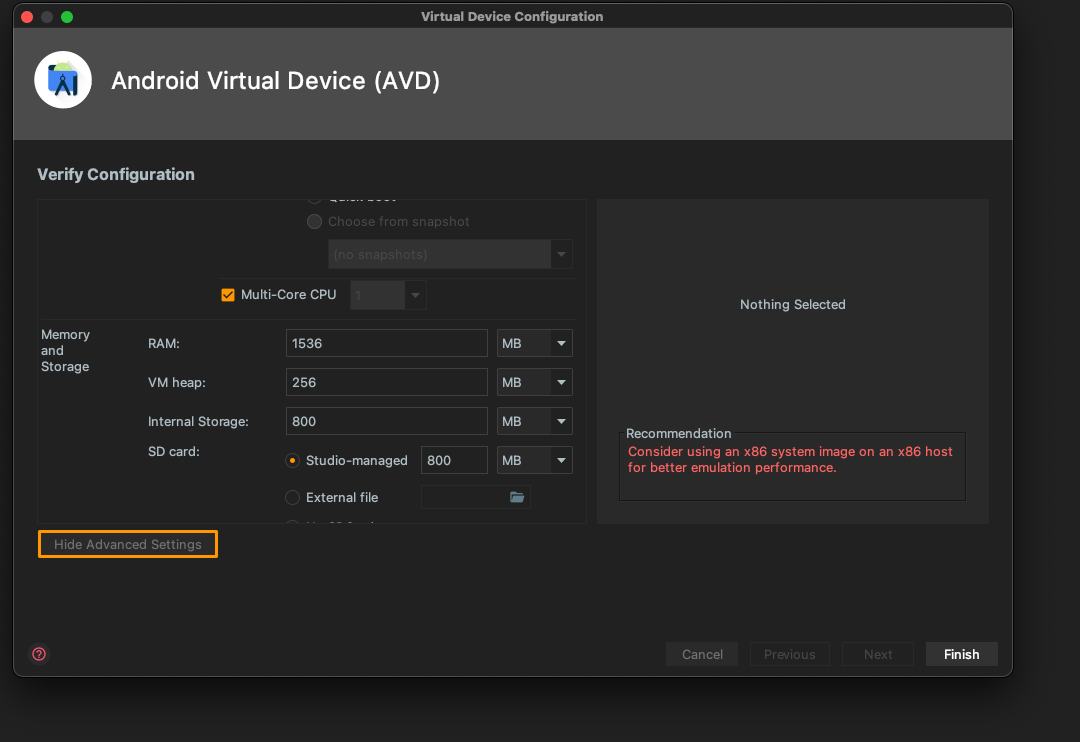Browse for external SD card file folder icon
Viewport: 1080px width, 742px height.
tap(517, 497)
